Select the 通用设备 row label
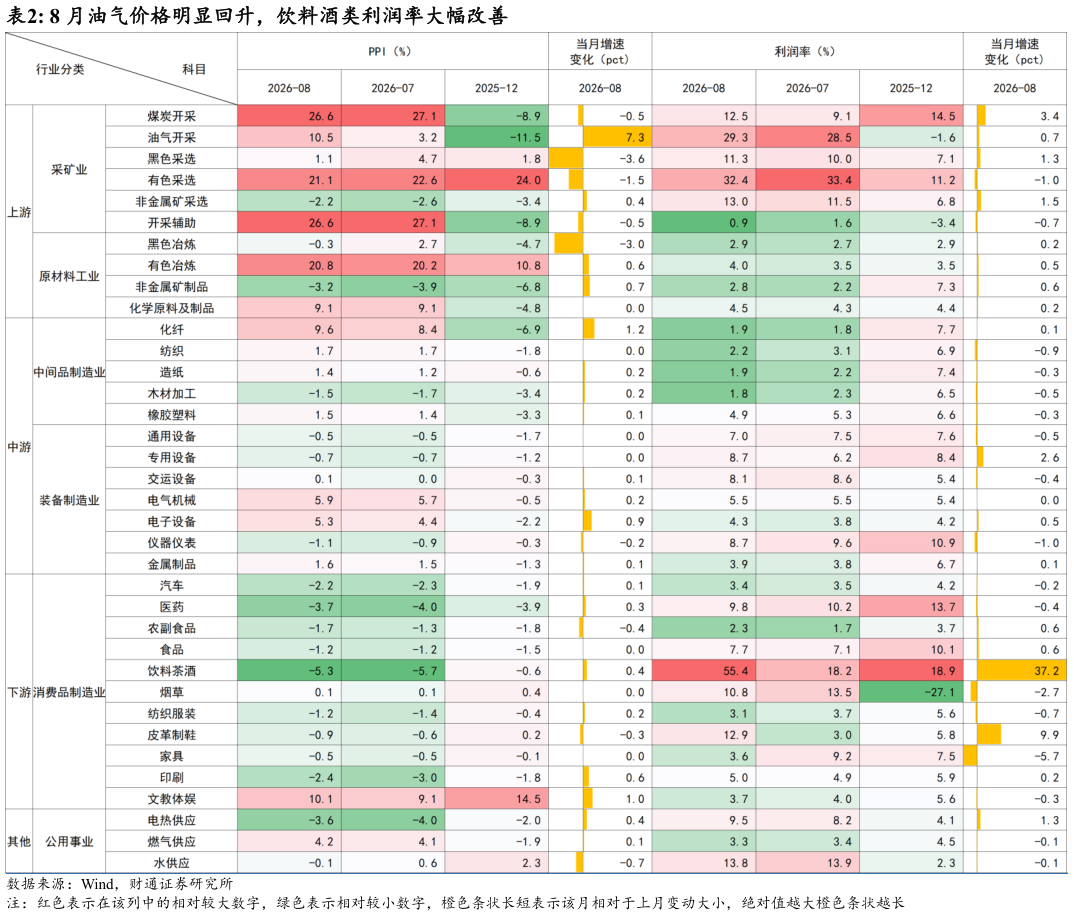The height and width of the screenshot is (916, 1074). (172, 436)
